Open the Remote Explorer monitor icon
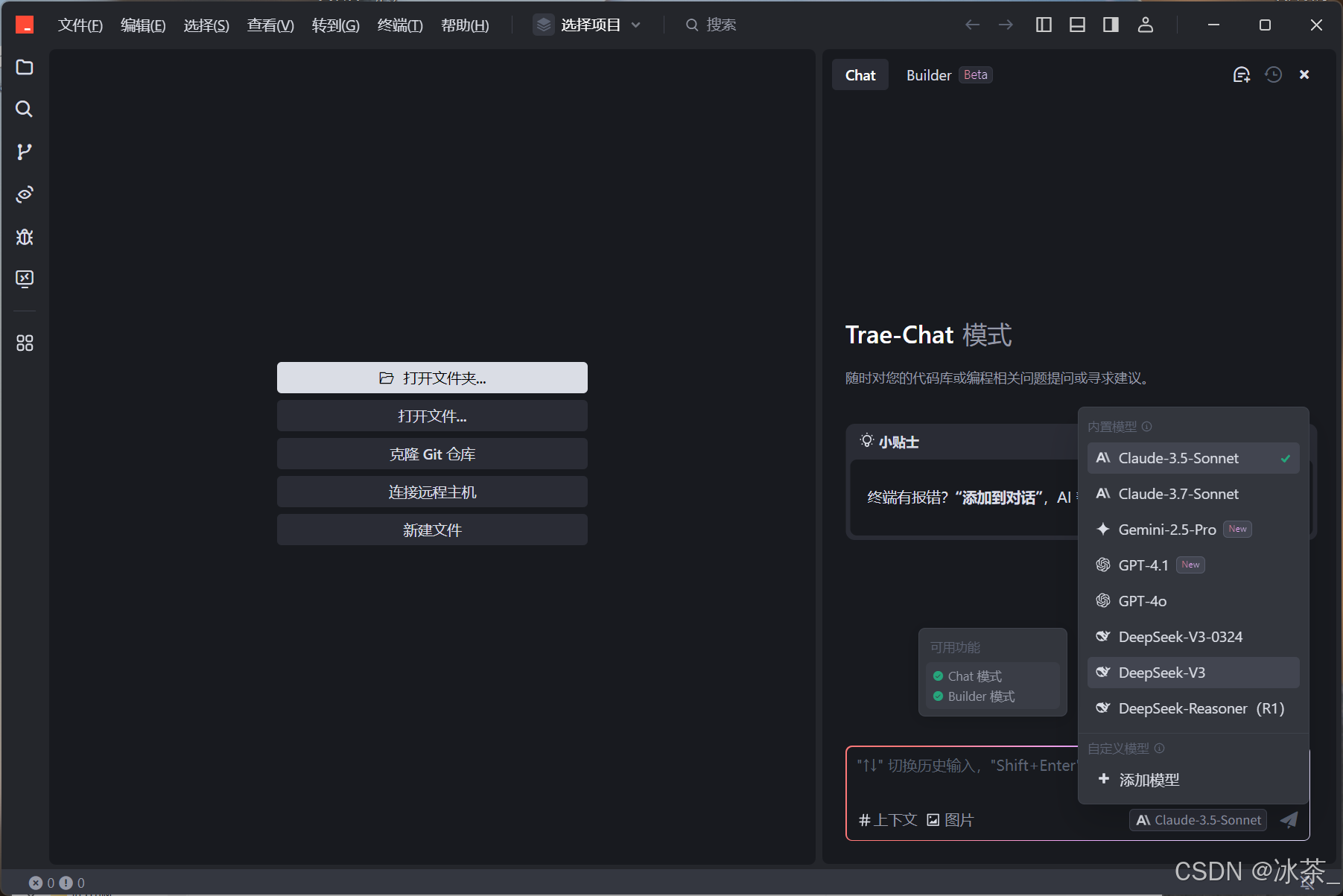This screenshot has height=896, width=1343. click(25, 279)
